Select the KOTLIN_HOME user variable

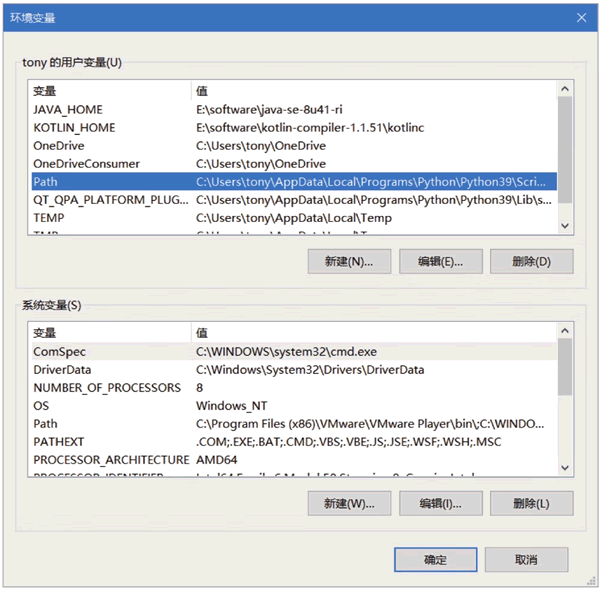(x=294, y=128)
